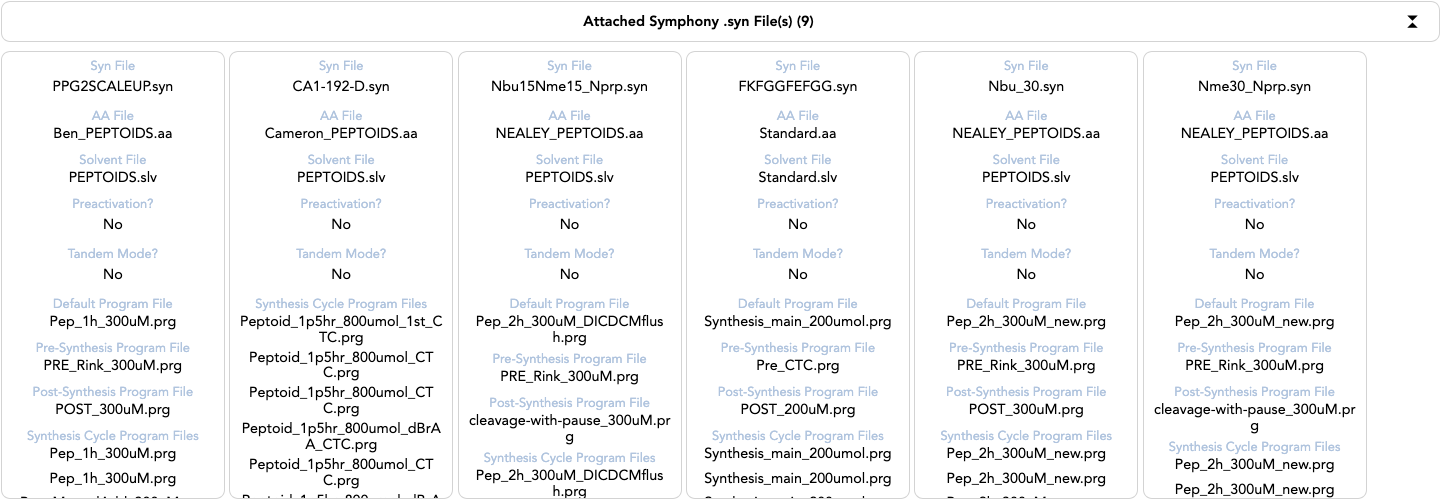
Task: Click the Ben_PEPTOIDS.aa AA file
Action: [113, 133]
